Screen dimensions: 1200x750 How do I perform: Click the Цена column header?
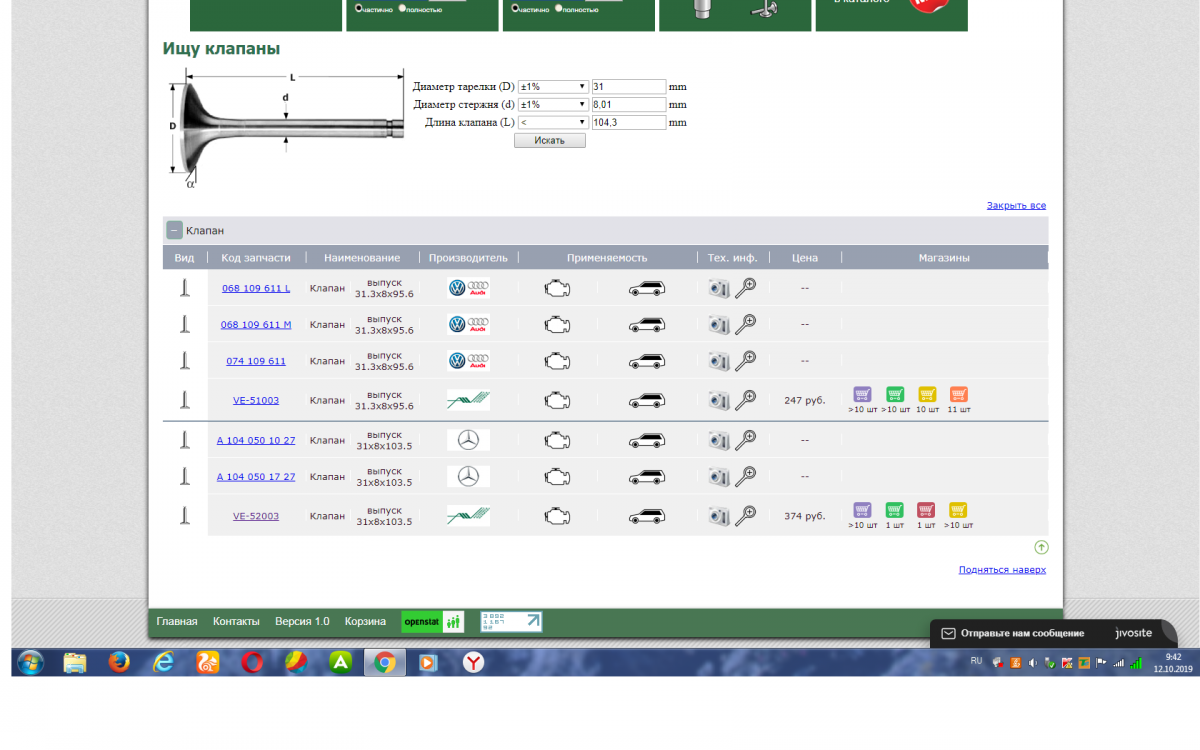coord(805,258)
